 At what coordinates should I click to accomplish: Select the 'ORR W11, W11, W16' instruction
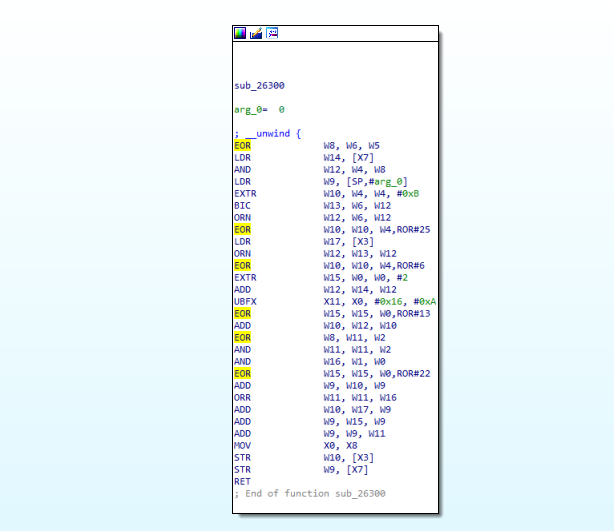(315, 398)
